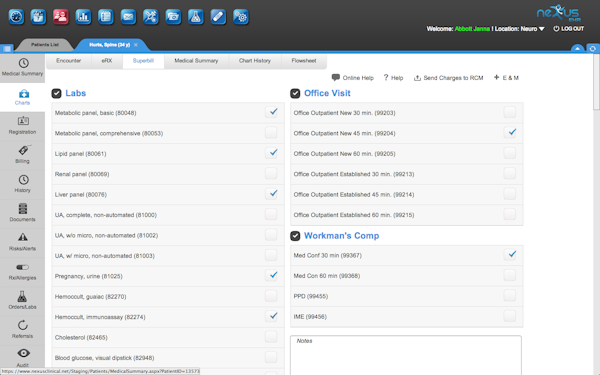Uncheck Lipid panel (80061)

pyautogui.click(x=271, y=153)
